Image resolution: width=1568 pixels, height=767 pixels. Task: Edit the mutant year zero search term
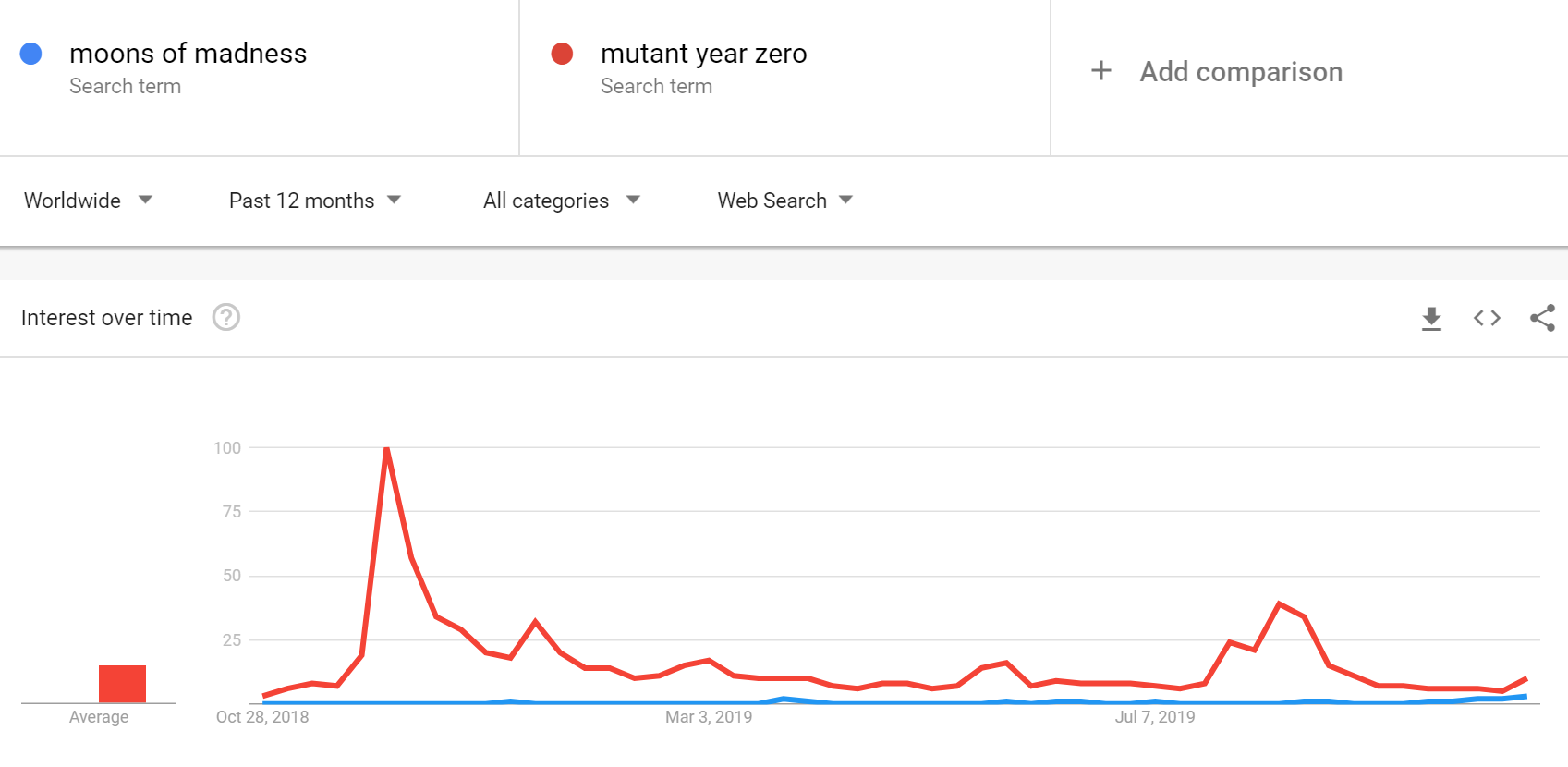tap(704, 54)
